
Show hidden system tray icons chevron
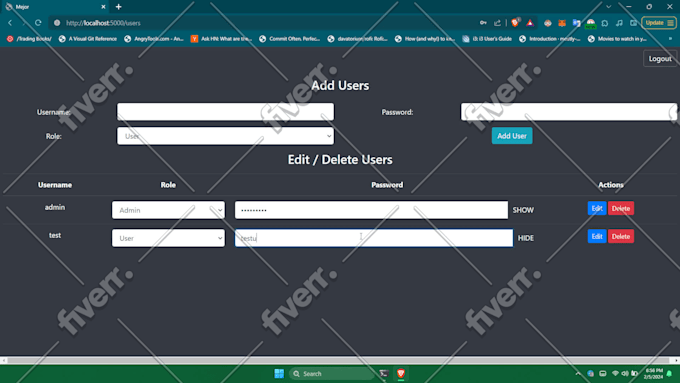[578, 373]
